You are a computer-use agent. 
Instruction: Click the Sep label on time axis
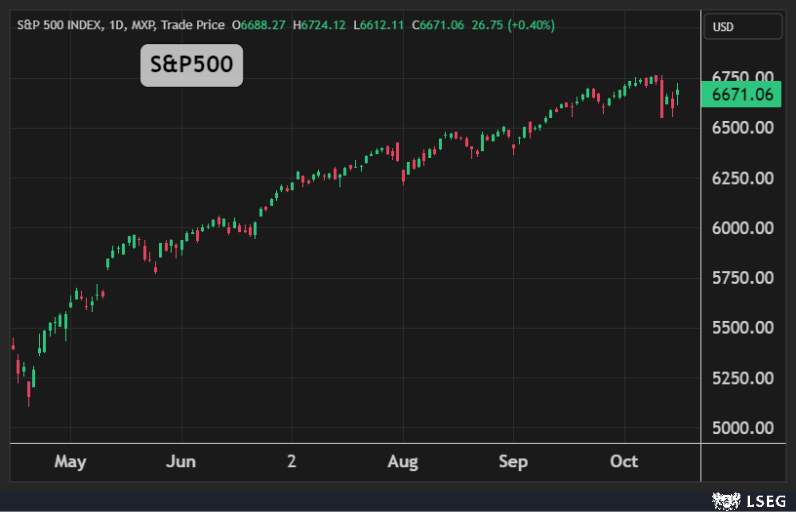pos(513,462)
